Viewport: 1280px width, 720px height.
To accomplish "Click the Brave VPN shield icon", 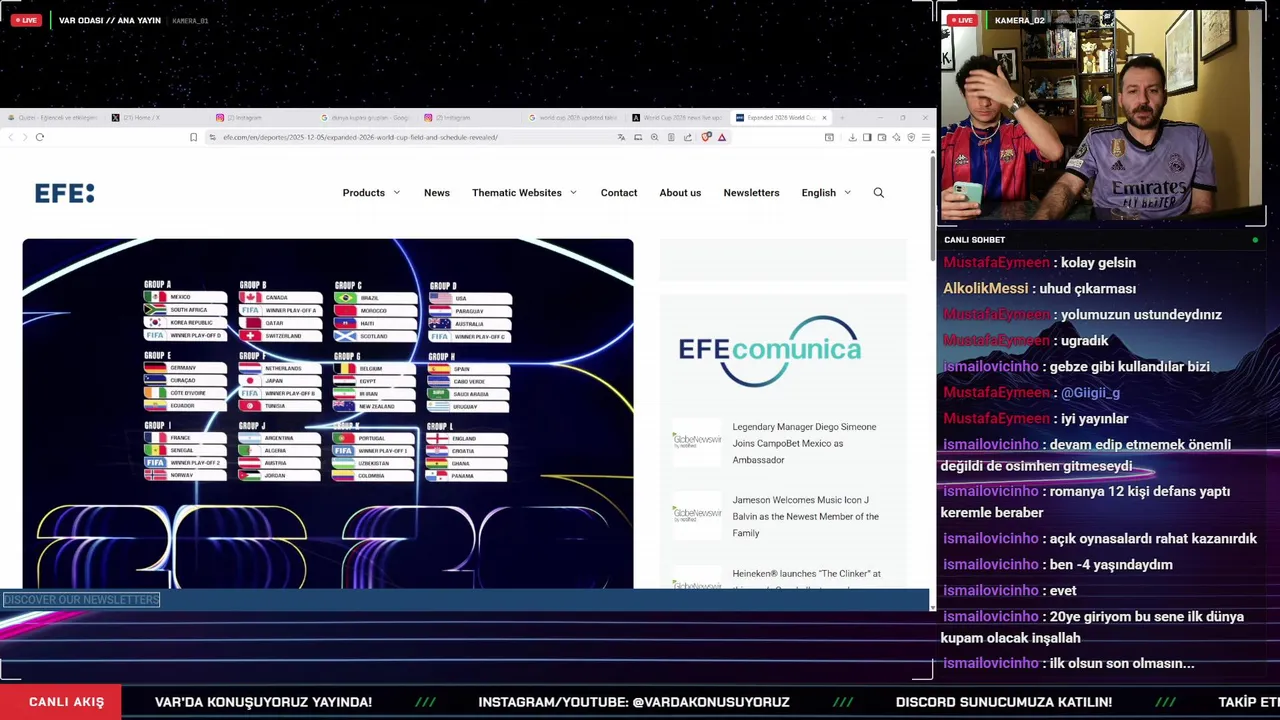I will (x=911, y=137).
